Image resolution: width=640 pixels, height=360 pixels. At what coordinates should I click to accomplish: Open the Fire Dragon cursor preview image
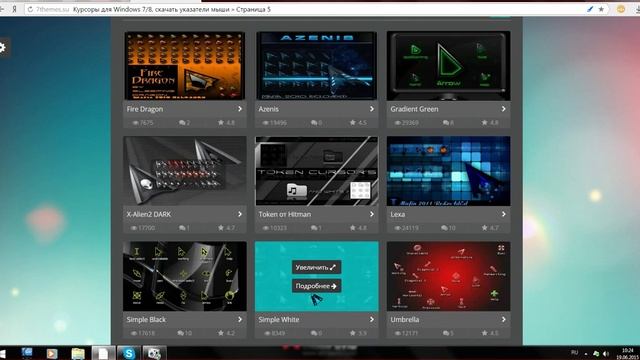tap(184, 66)
